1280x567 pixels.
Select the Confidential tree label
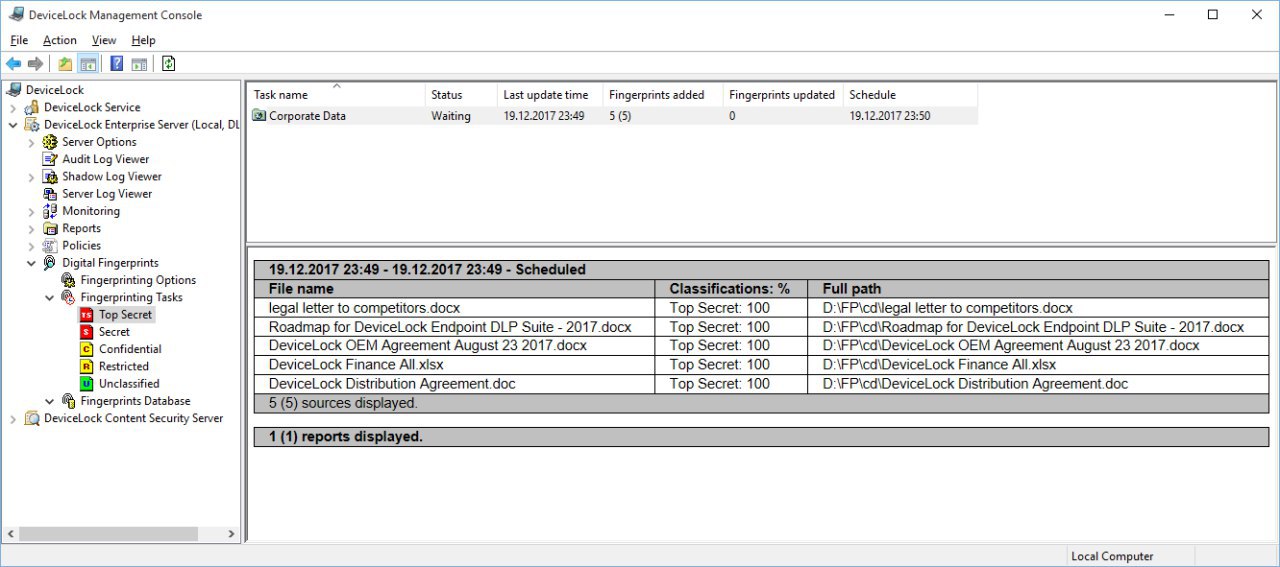[130, 349]
